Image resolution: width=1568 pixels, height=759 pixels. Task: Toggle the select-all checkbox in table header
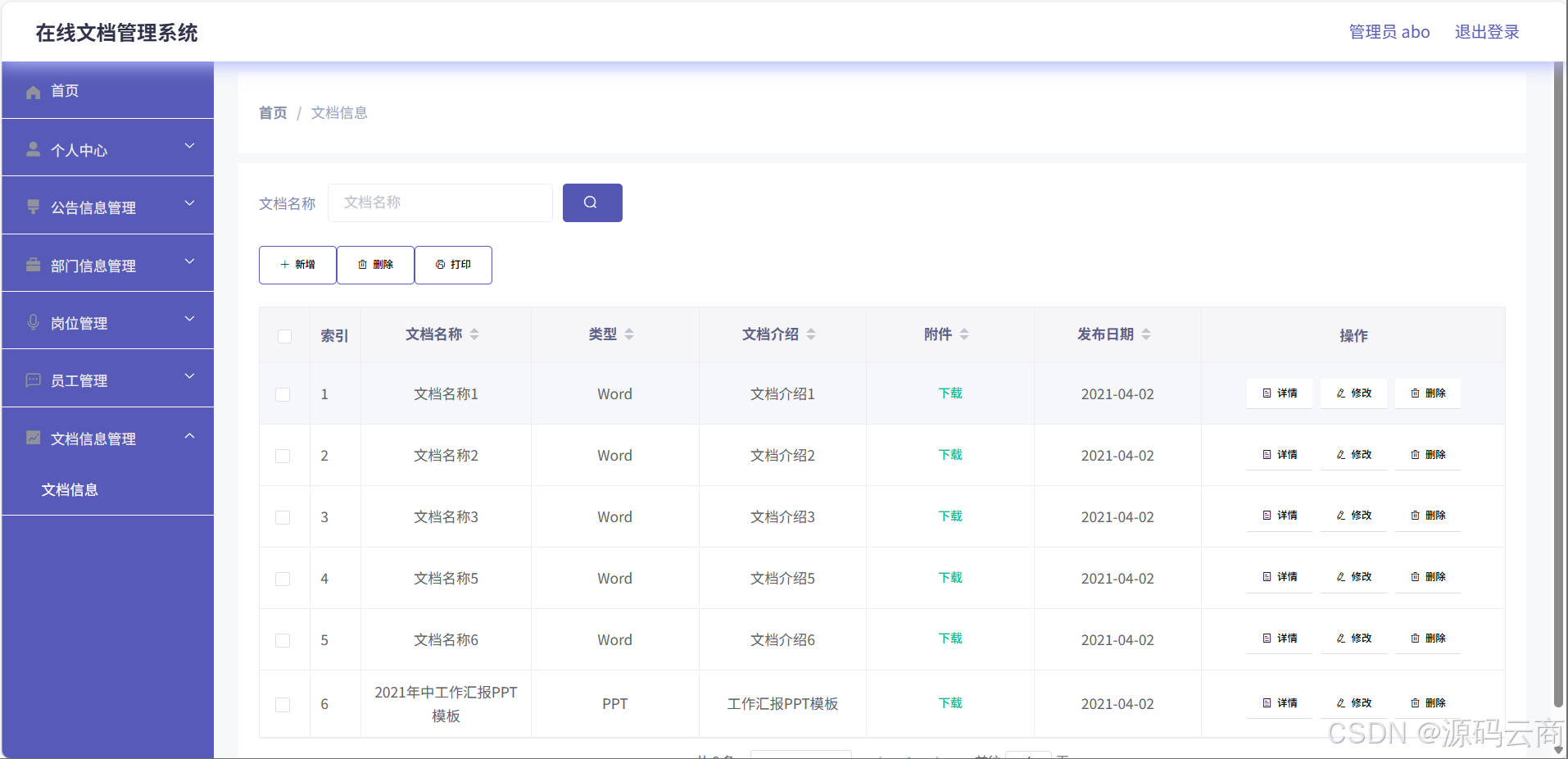point(284,336)
